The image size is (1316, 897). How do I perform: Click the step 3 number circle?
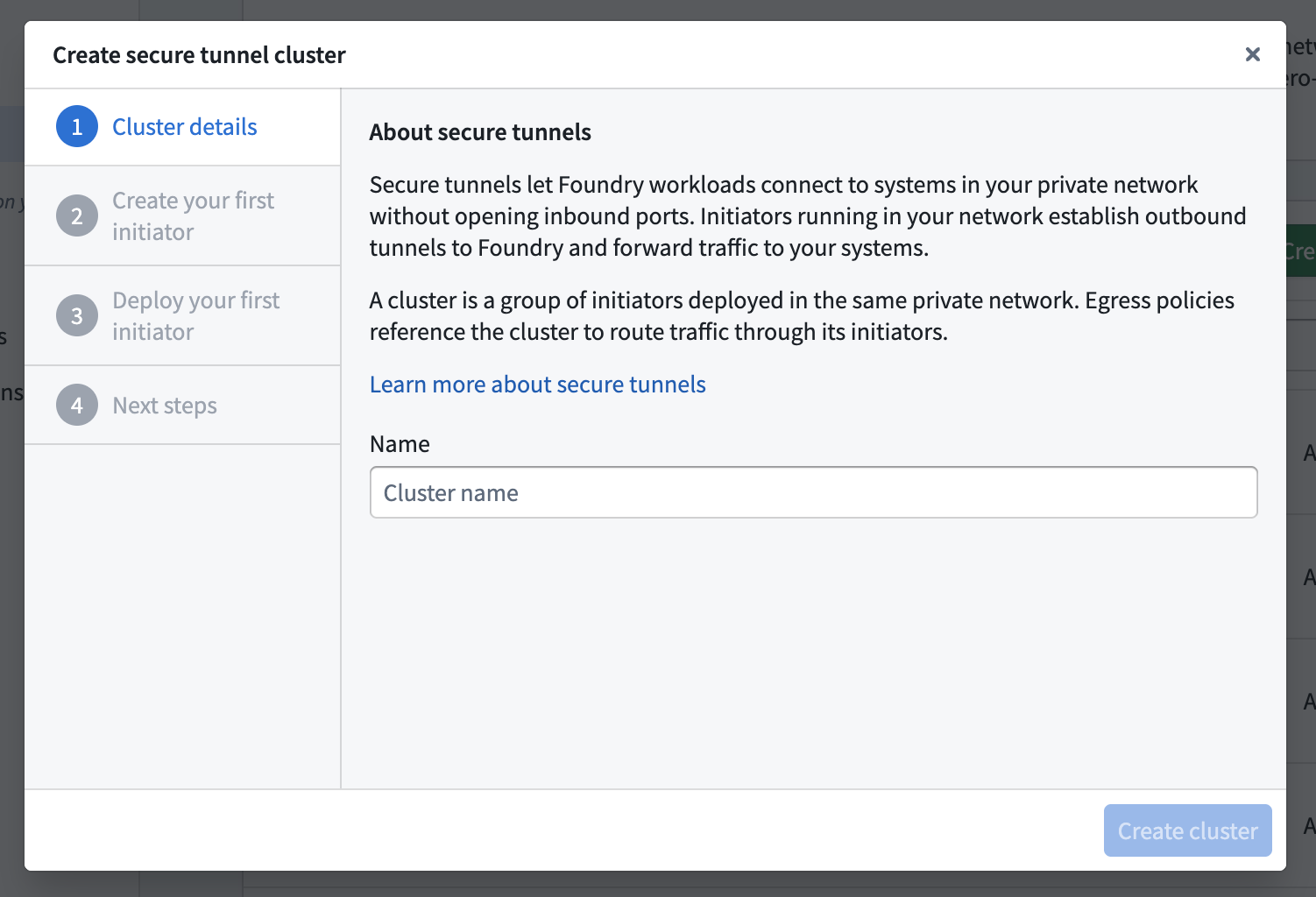pyautogui.click(x=77, y=316)
